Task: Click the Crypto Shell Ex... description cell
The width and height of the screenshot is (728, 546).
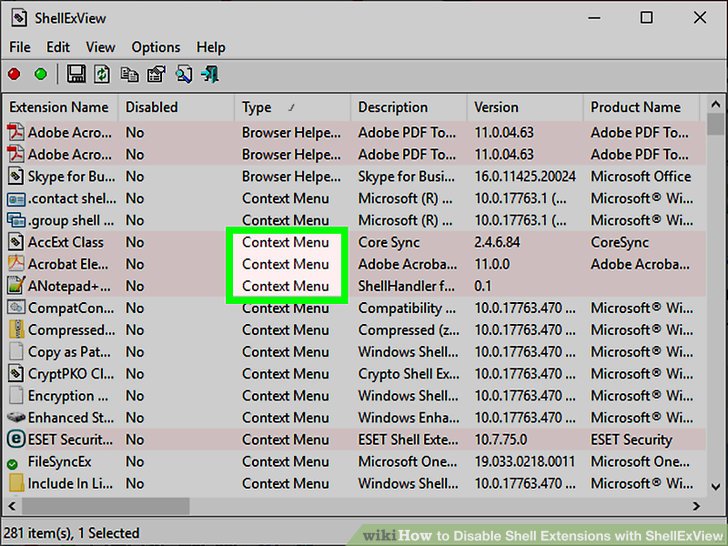Action: [x=409, y=374]
